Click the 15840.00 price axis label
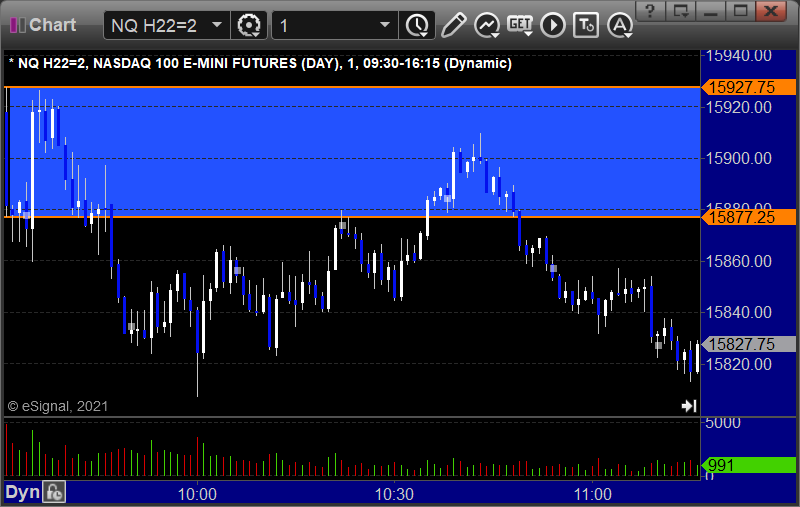 coord(738,312)
